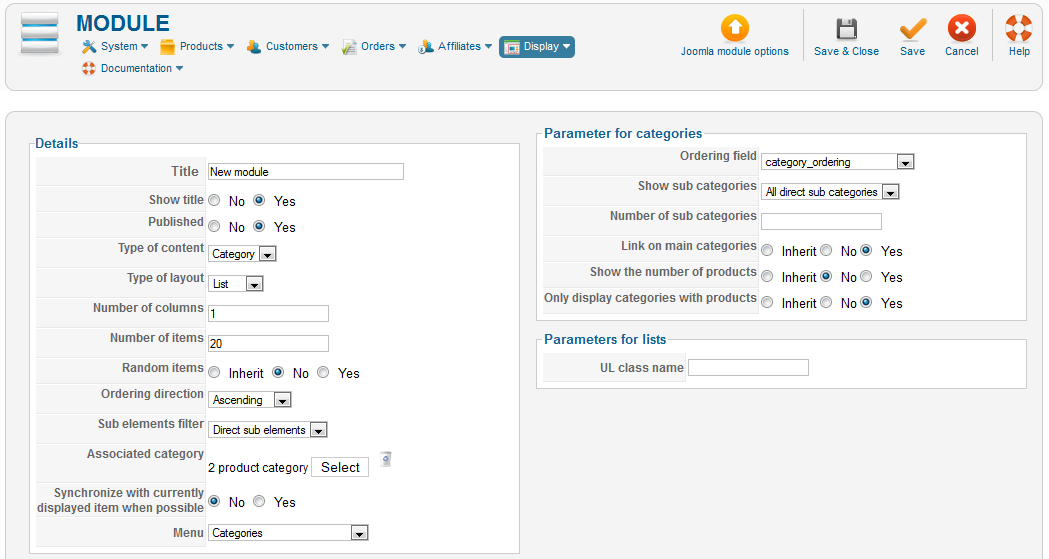1049x559 pixels.
Task: Open Help via the lifebuoy icon
Action: (1018, 28)
